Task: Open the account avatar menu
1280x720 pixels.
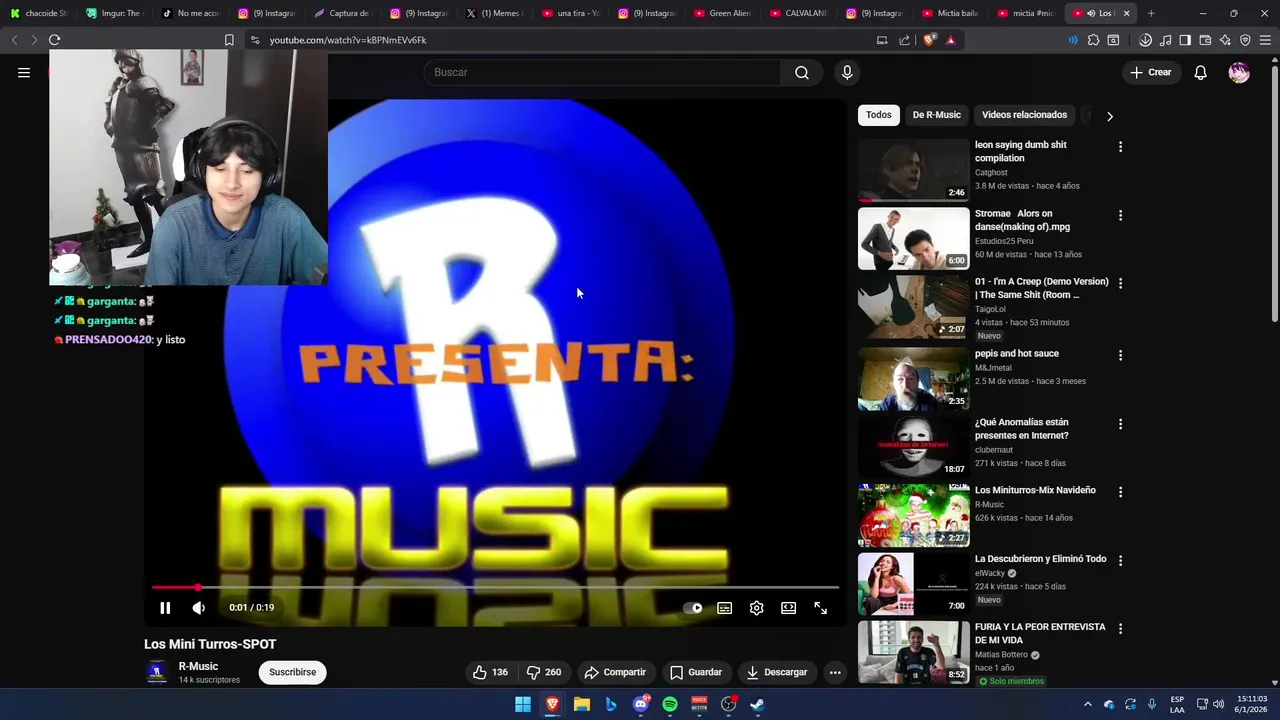Action: [x=1239, y=72]
